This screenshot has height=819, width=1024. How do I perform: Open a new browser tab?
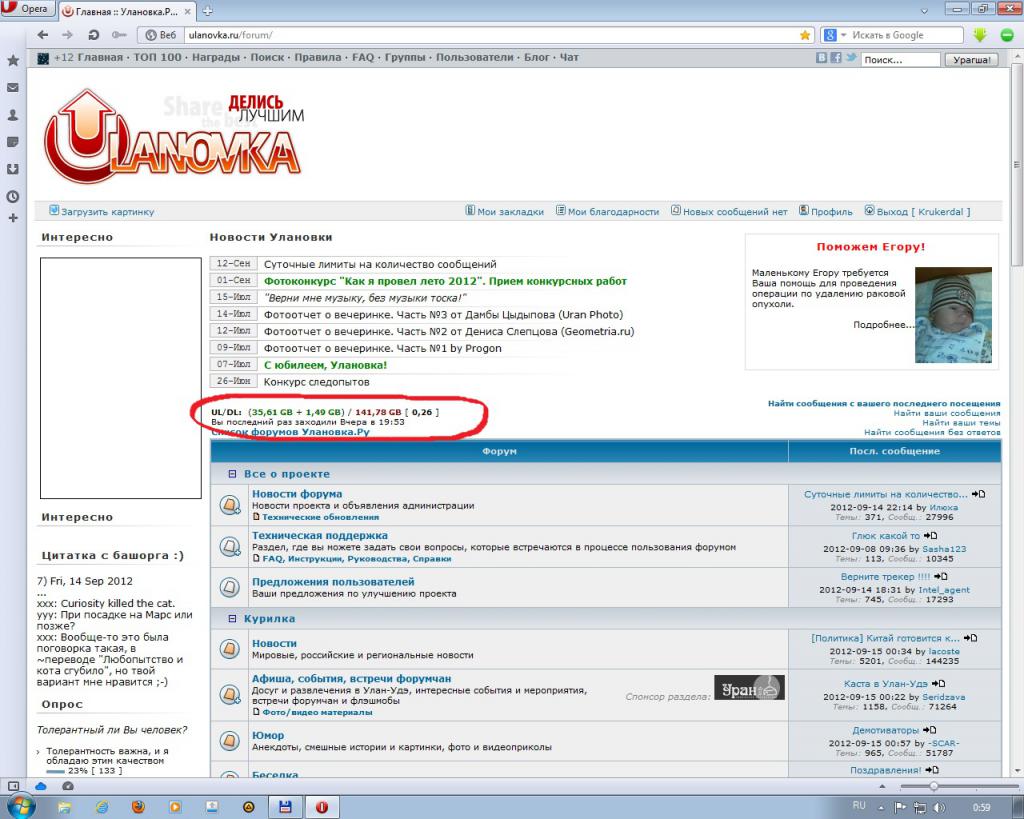click(207, 11)
